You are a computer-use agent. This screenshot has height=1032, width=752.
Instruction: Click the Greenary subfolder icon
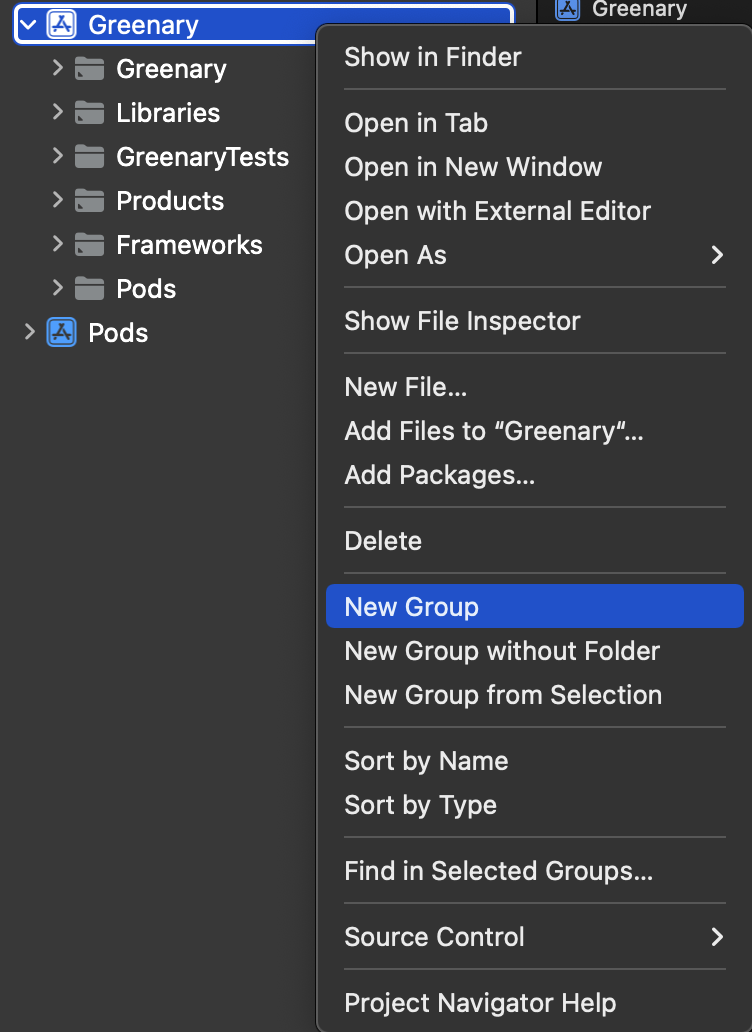click(x=90, y=69)
